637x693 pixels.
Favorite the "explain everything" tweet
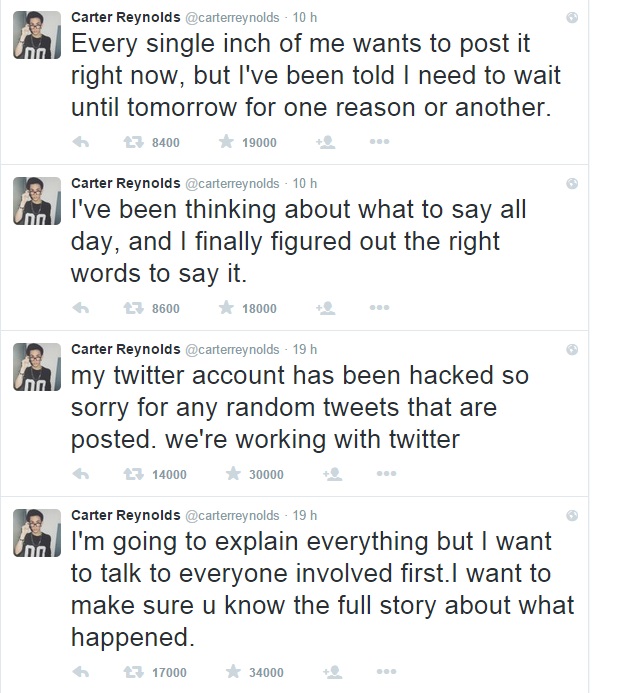coord(233,672)
